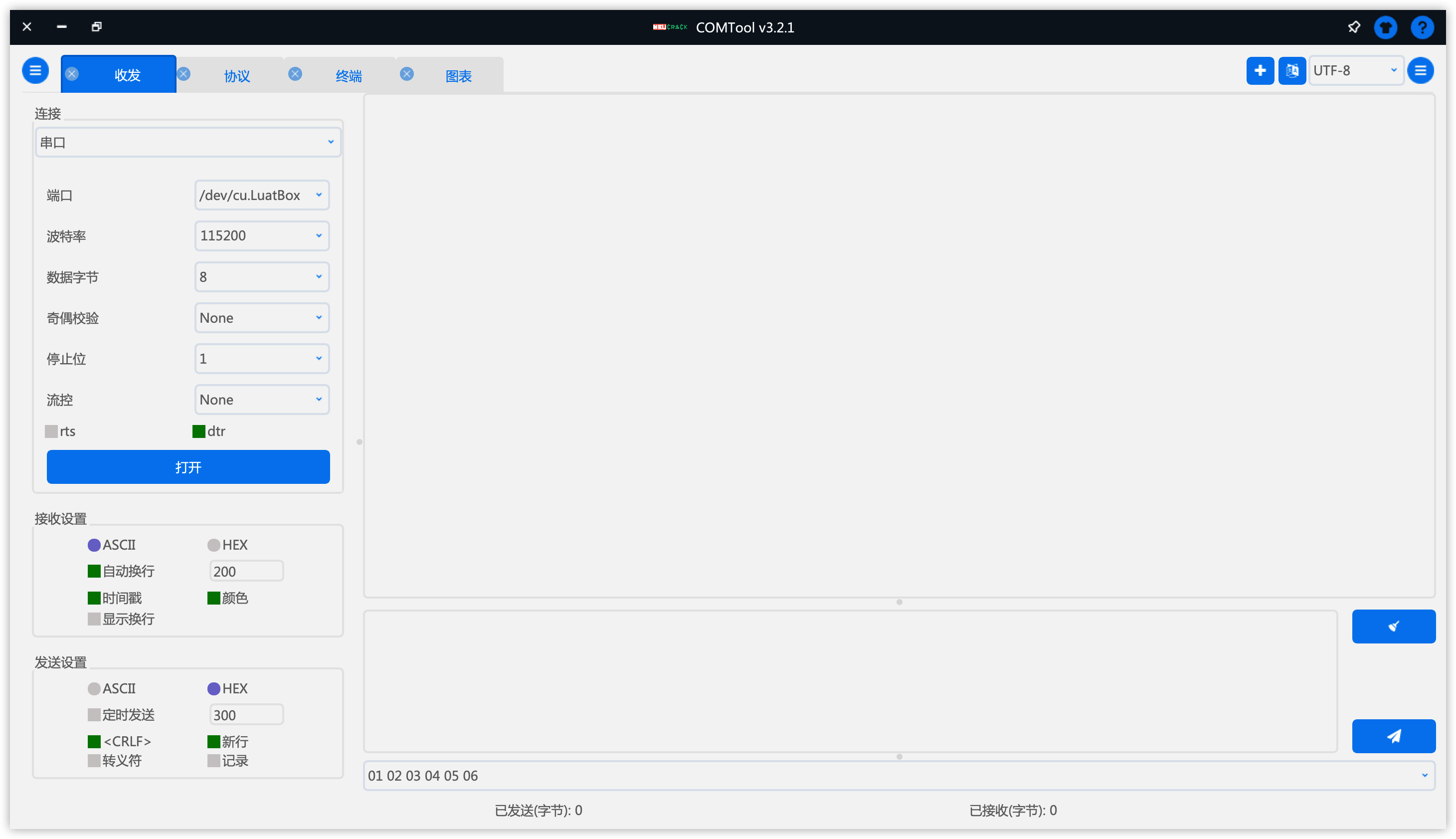Toggle the 时间戳 checkbox
The image size is (1456, 839).
coord(94,598)
